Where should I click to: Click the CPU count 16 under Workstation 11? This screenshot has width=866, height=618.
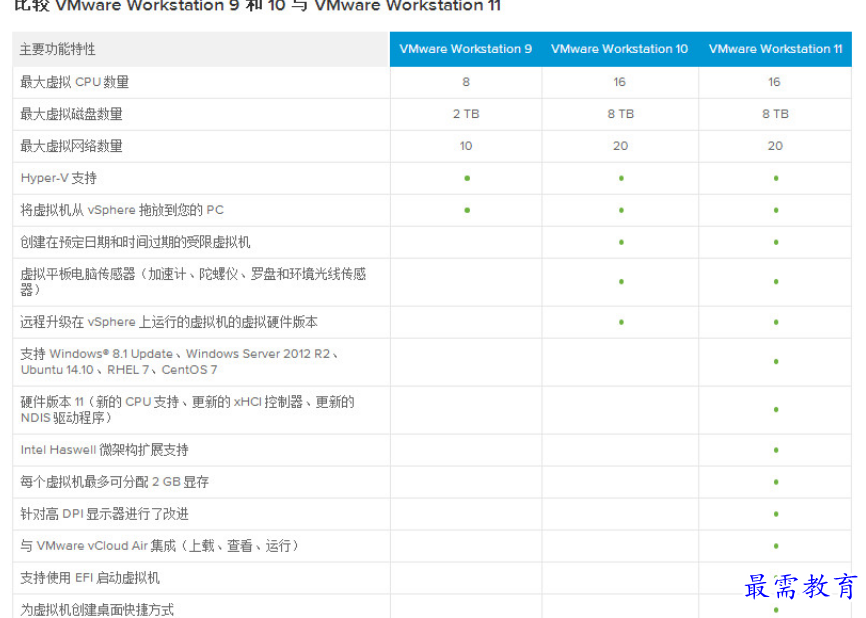pos(774,82)
